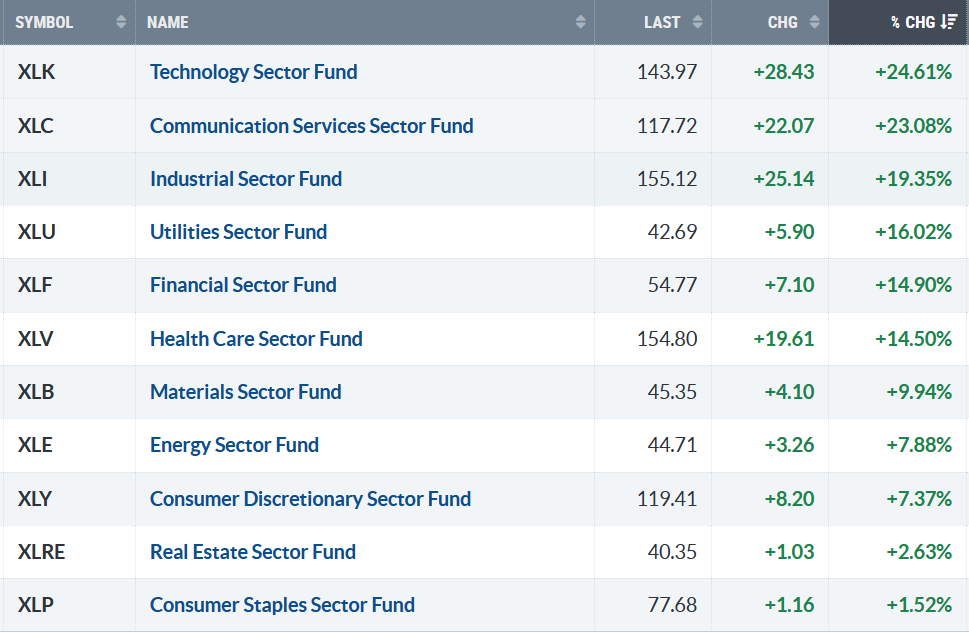Image resolution: width=969 pixels, height=633 pixels.
Task: Click sort arrows icon in NAME column
Action: click(x=581, y=22)
